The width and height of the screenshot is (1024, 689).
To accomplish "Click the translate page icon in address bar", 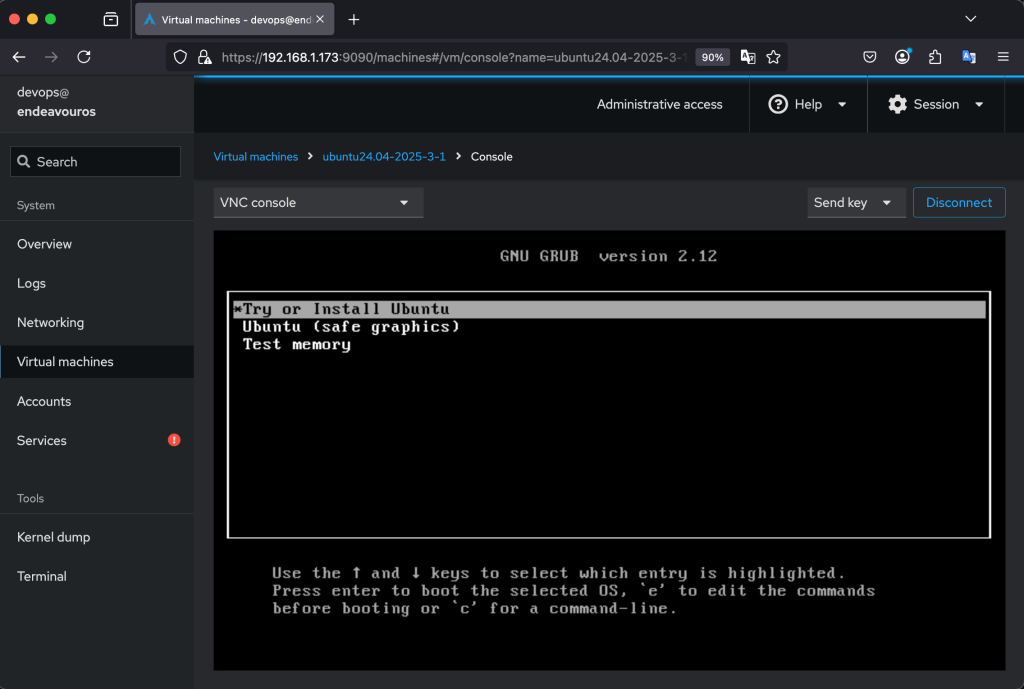I will (748, 57).
